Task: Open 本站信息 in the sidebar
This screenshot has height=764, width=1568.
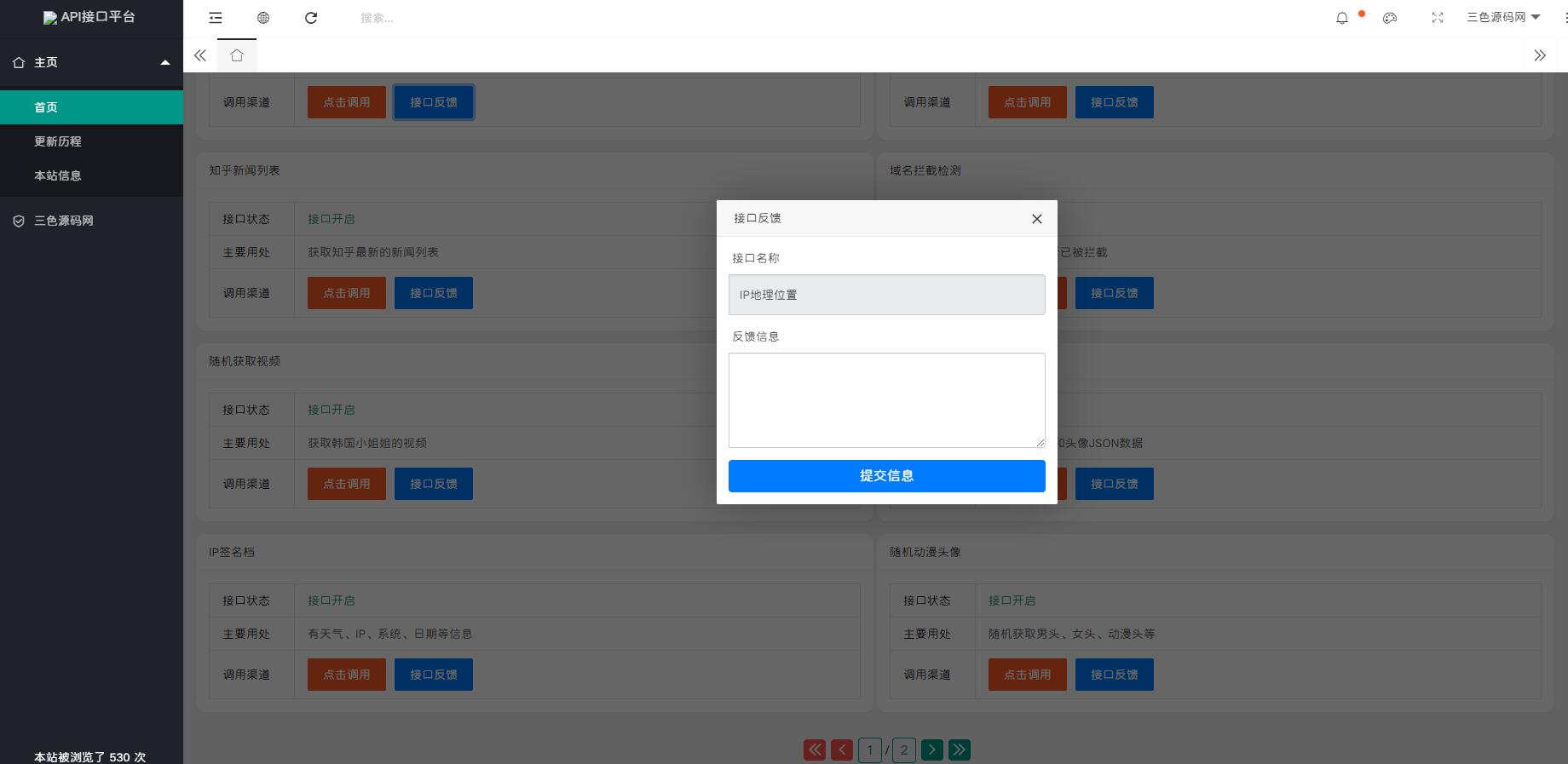Action: (x=58, y=175)
